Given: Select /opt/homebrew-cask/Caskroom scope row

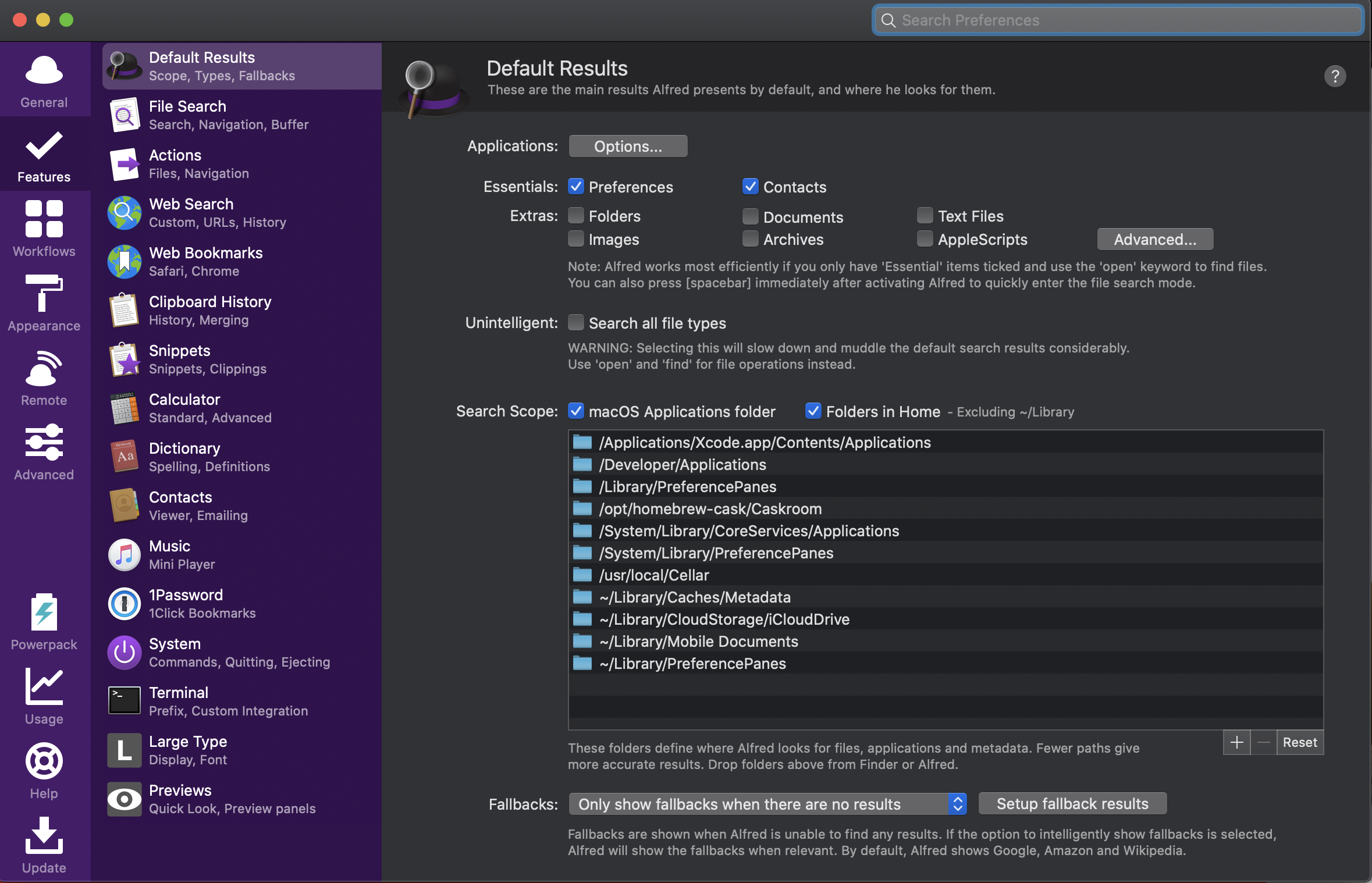Looking at the screenshot, I should tap(946, 508).
